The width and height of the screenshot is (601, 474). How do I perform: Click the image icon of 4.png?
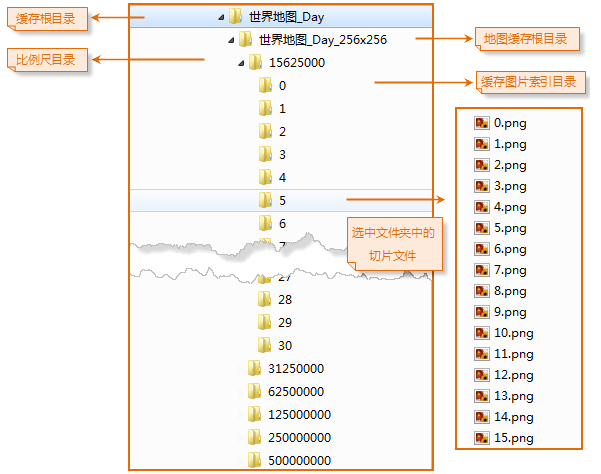pyautogui.click(x=482, y=207)
